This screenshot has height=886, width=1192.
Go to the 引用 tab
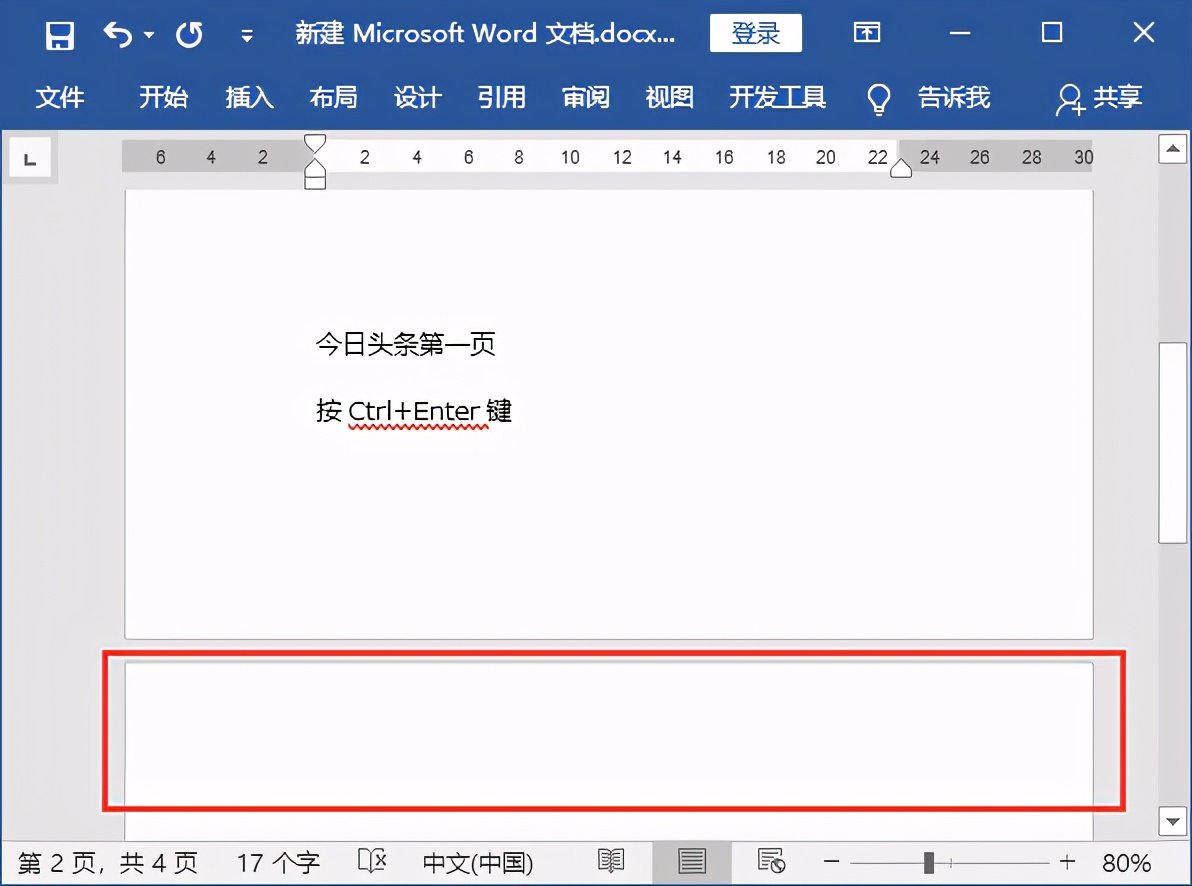(502, 97)
